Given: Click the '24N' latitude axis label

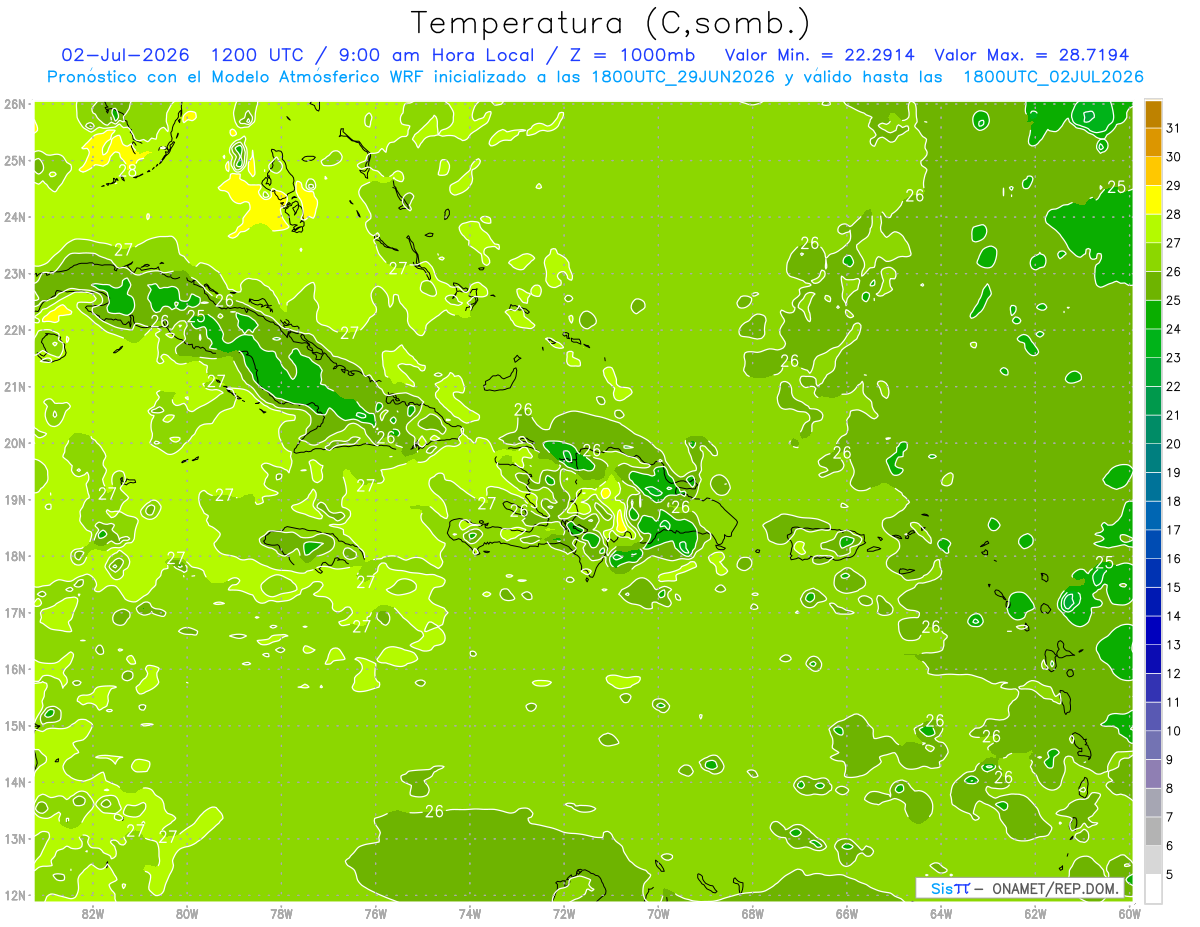Looking at the screenshot, I should [x=15, y=217].
